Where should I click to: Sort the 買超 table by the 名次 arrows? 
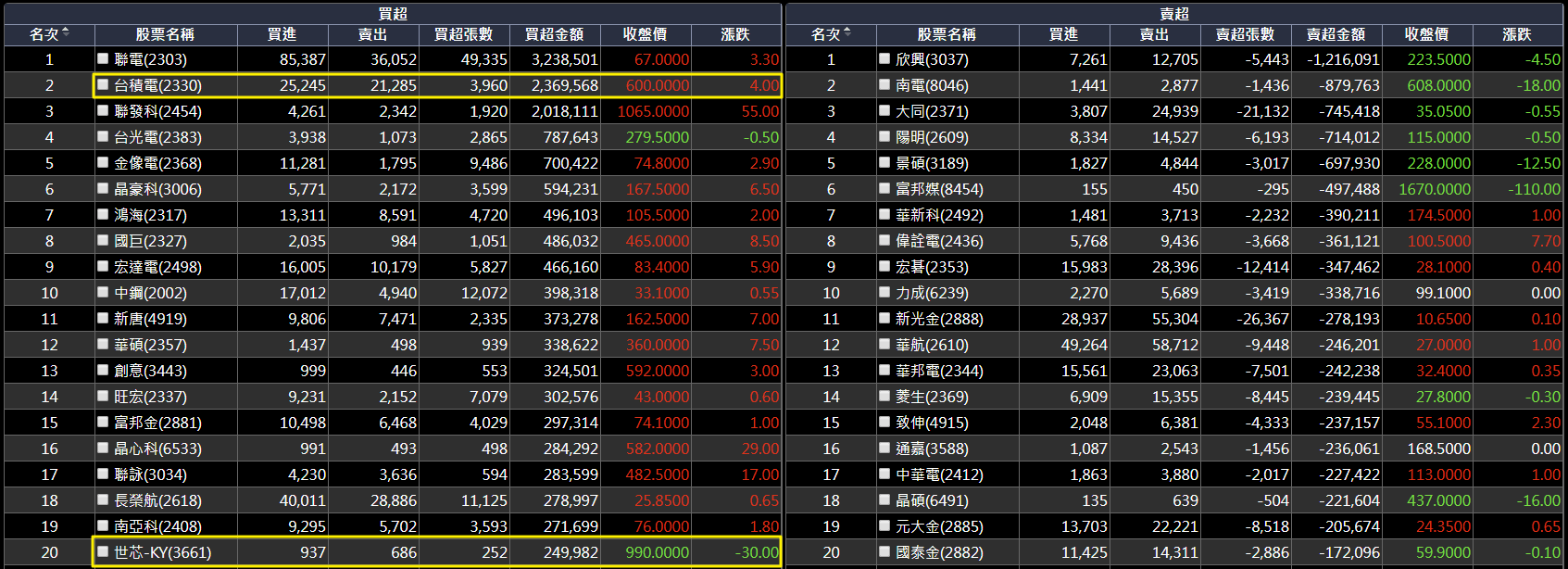66,33
